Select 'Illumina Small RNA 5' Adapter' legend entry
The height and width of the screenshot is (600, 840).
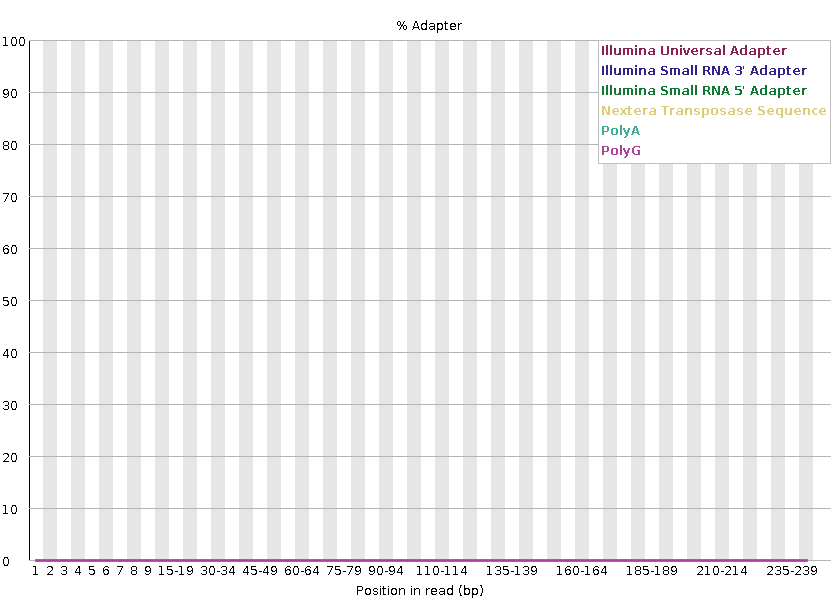pyautogui.click(x=703, y=91)
